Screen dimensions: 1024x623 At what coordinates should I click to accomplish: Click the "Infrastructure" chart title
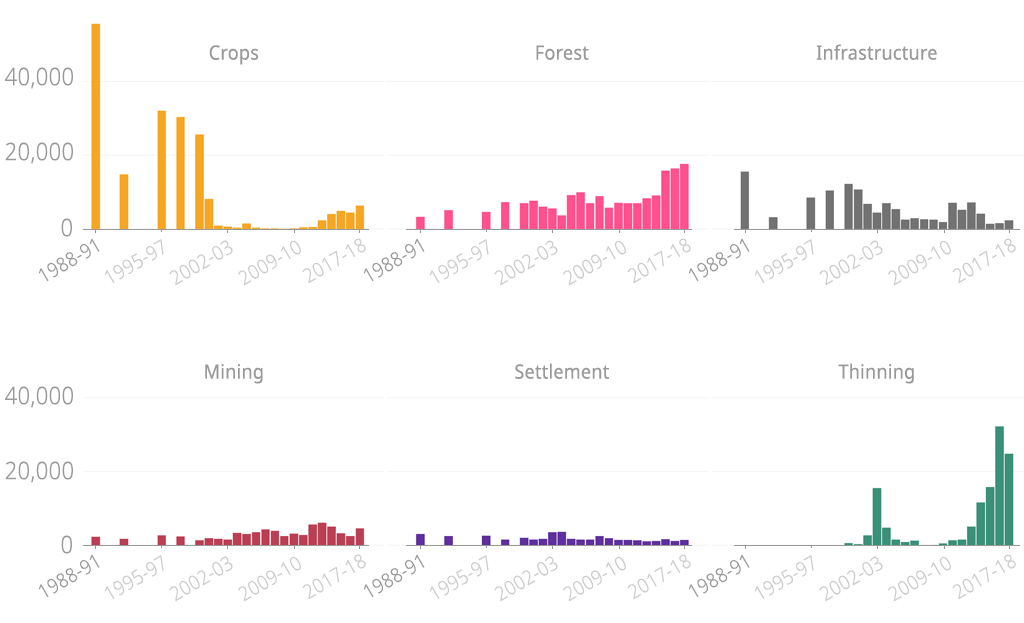click(876, 53)
